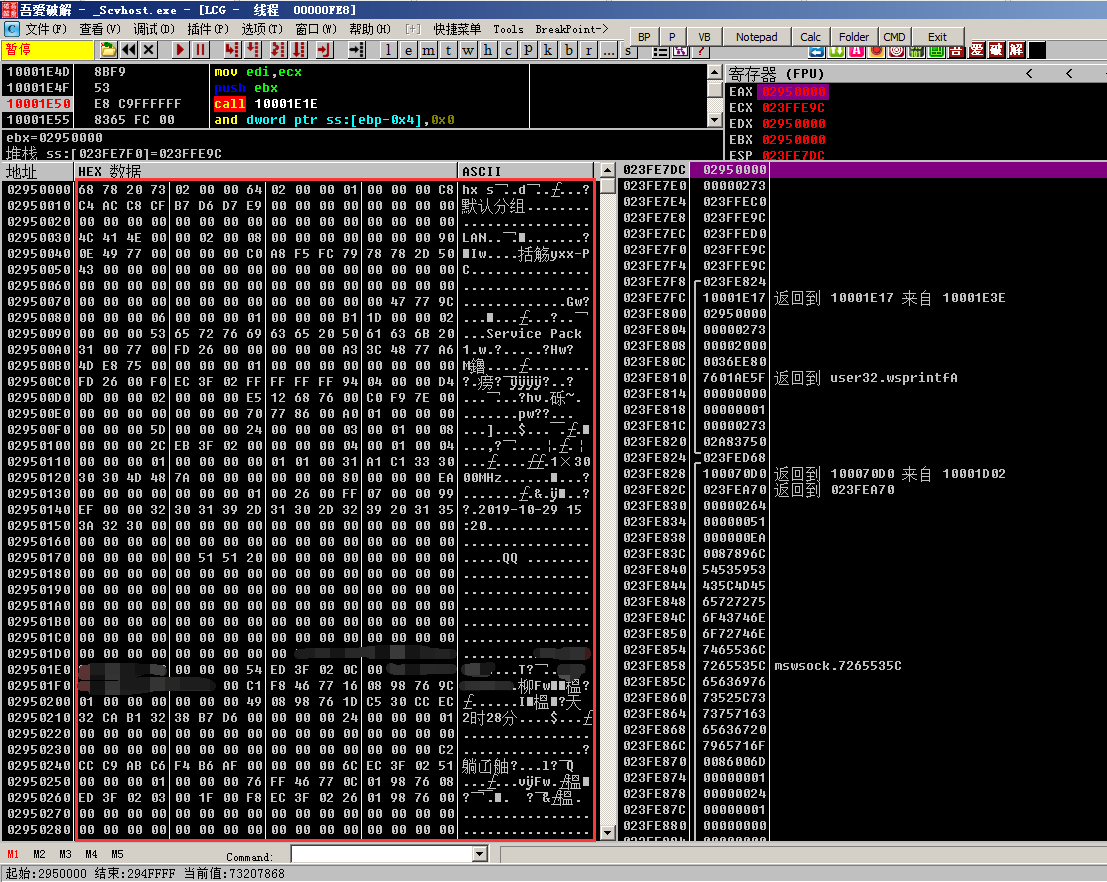Switch to the M2 memory tab

(39, 854)
